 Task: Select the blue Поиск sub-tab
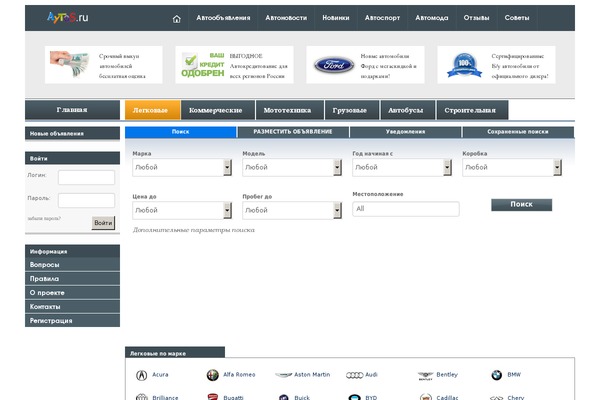pos(181,132)
